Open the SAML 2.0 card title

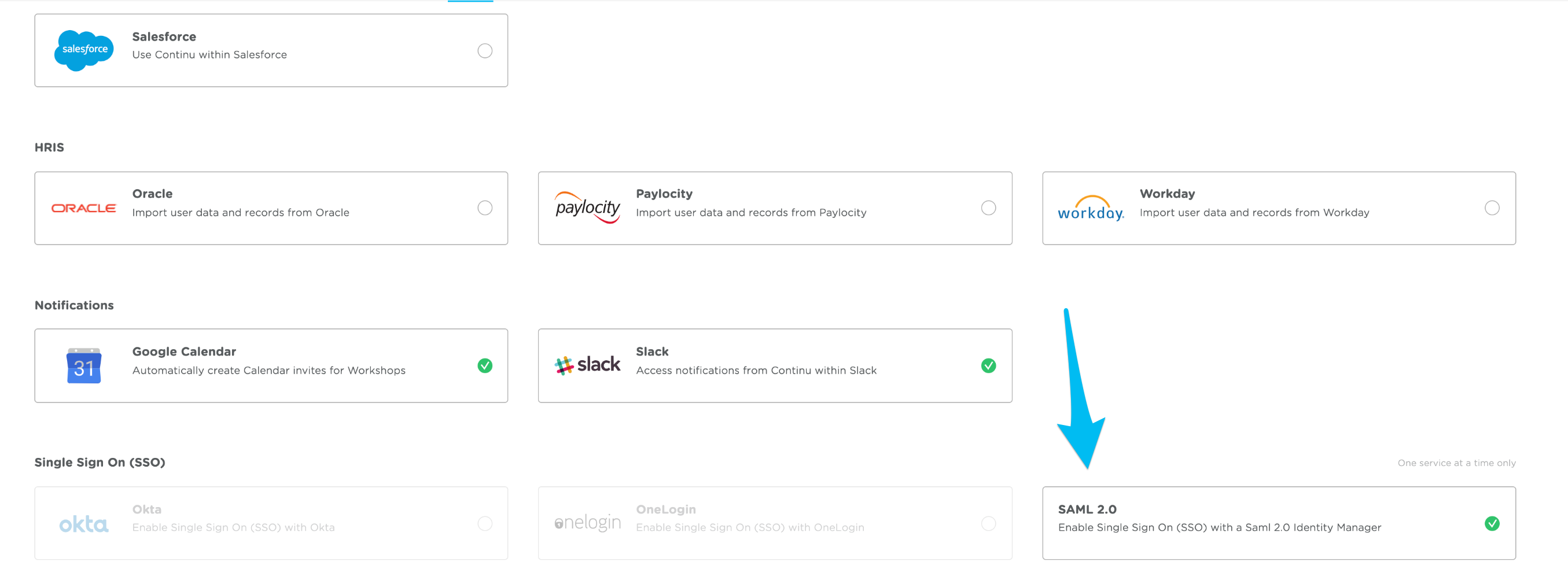click(x=1087, y=509)
